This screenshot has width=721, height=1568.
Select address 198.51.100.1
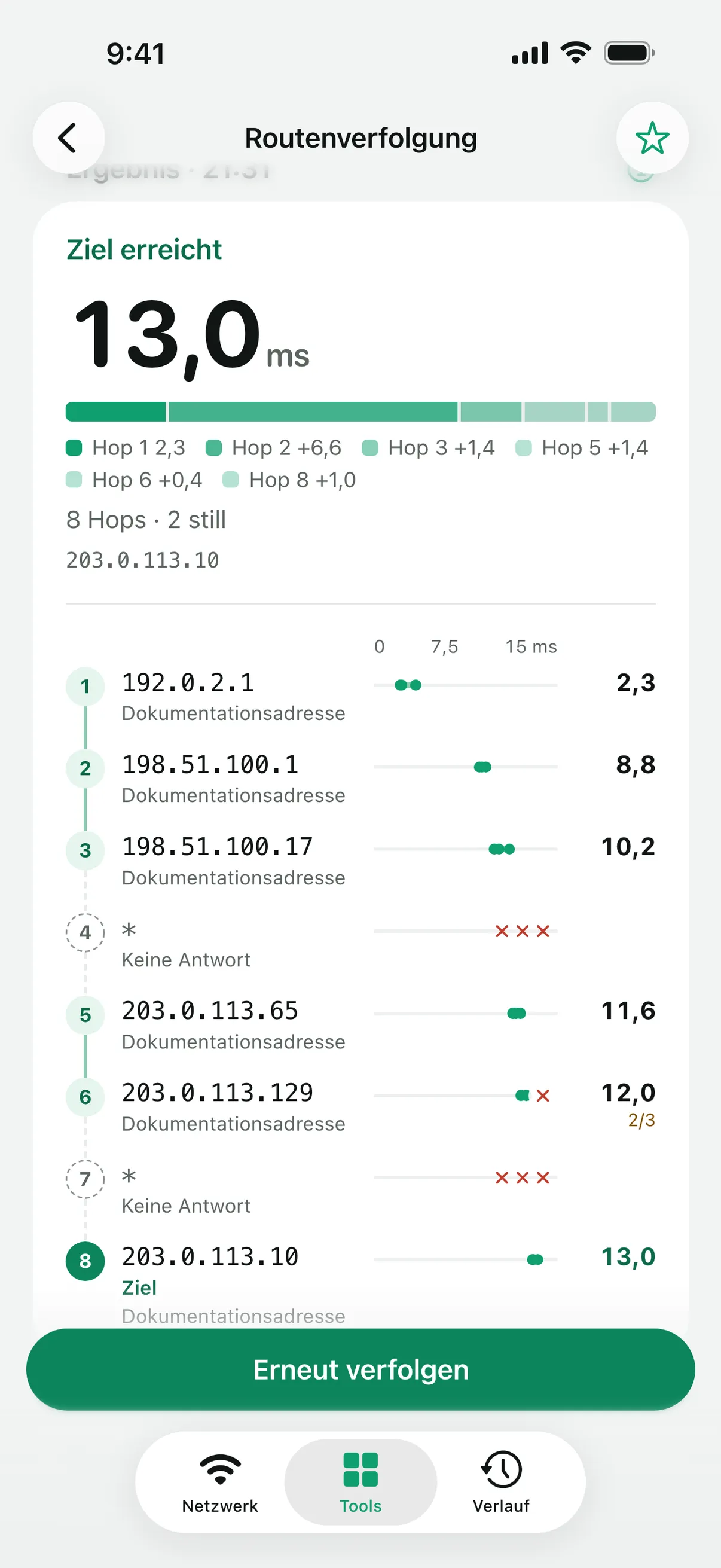pos(210,765)
